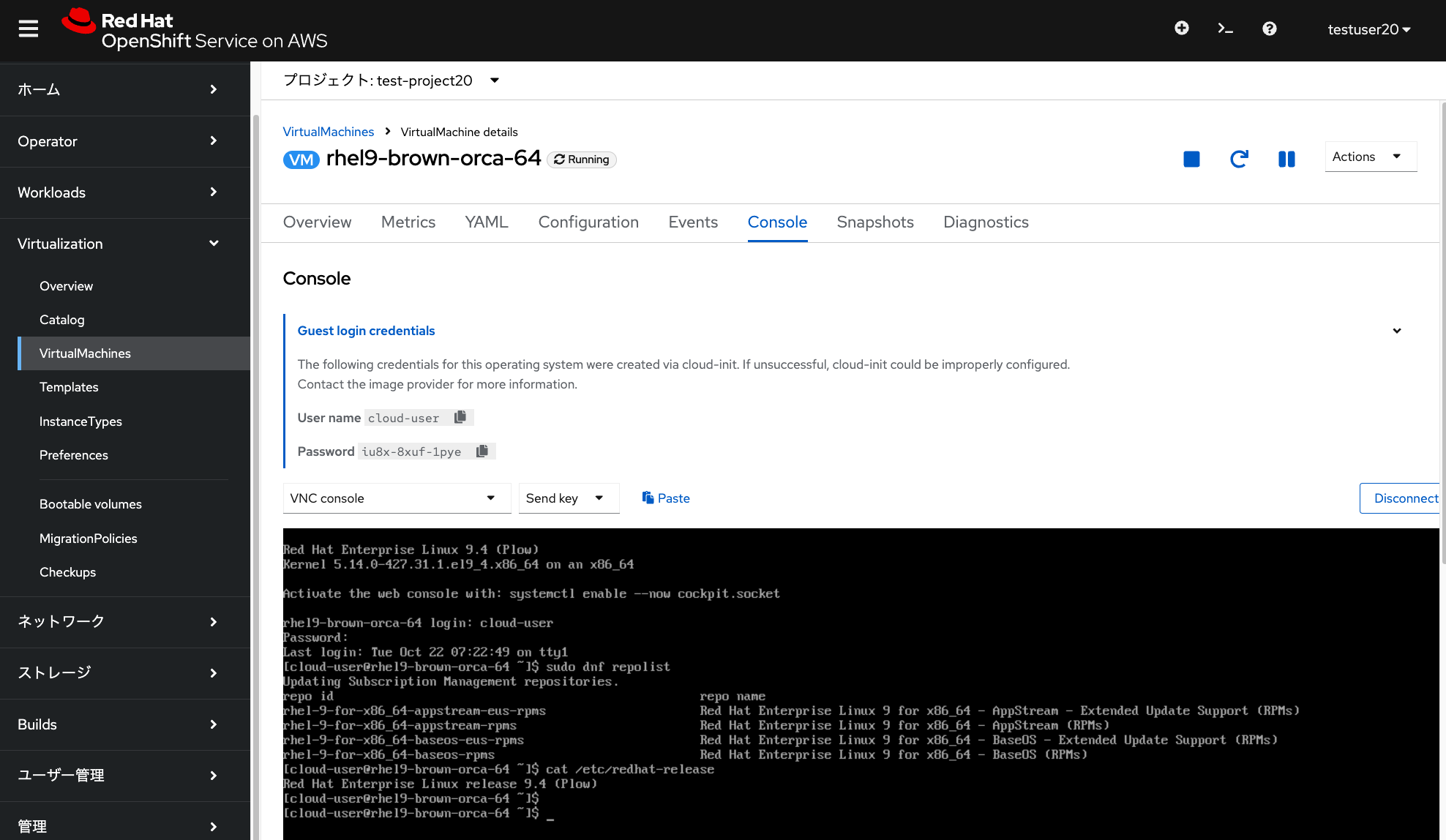Image resolution: width=1446 pixels, height=840 pixels.
Task: Open the command line terminal icon
Action: tap(1225, 29)
